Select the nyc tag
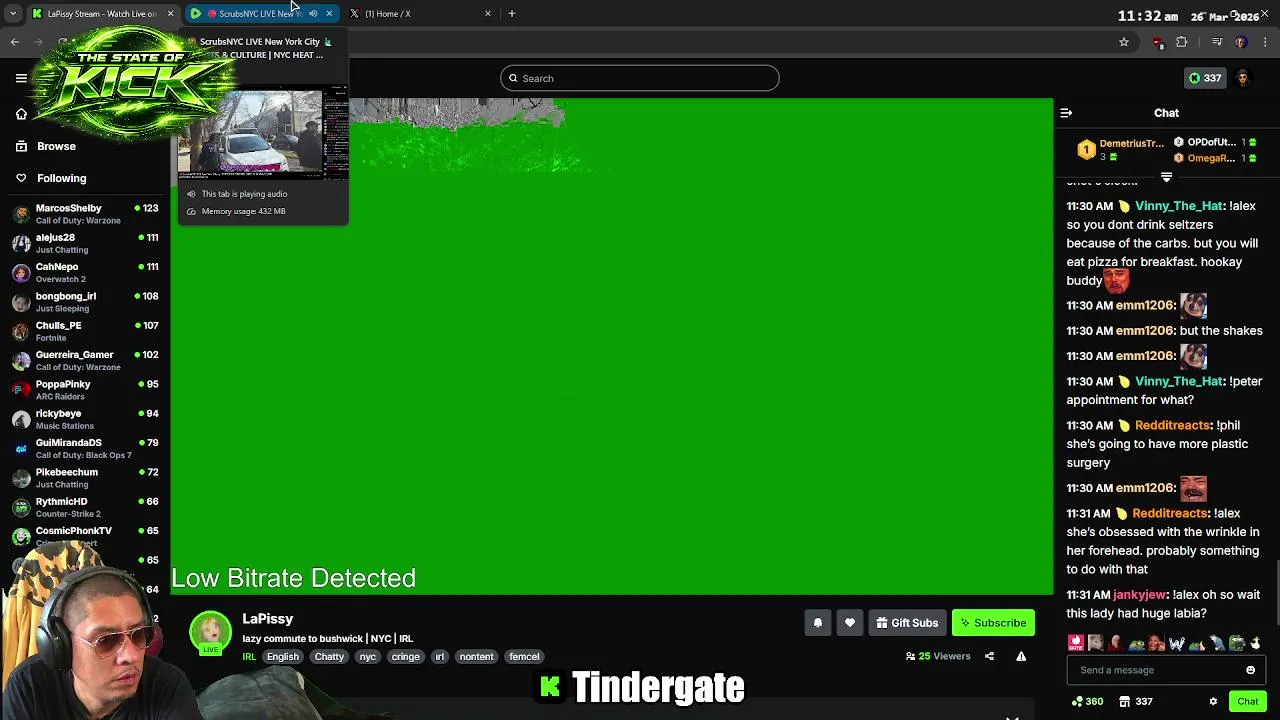Viewport: 1280px width, 720px height. tap(368, 657)
